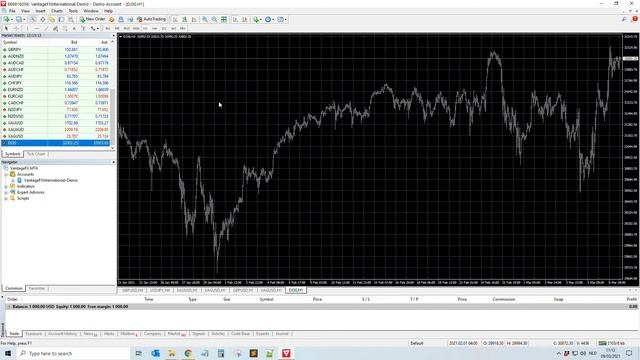Switch to the Tick Chart tab
The image size is (640, 360).
pyautogui.click(x=36, y=154)
